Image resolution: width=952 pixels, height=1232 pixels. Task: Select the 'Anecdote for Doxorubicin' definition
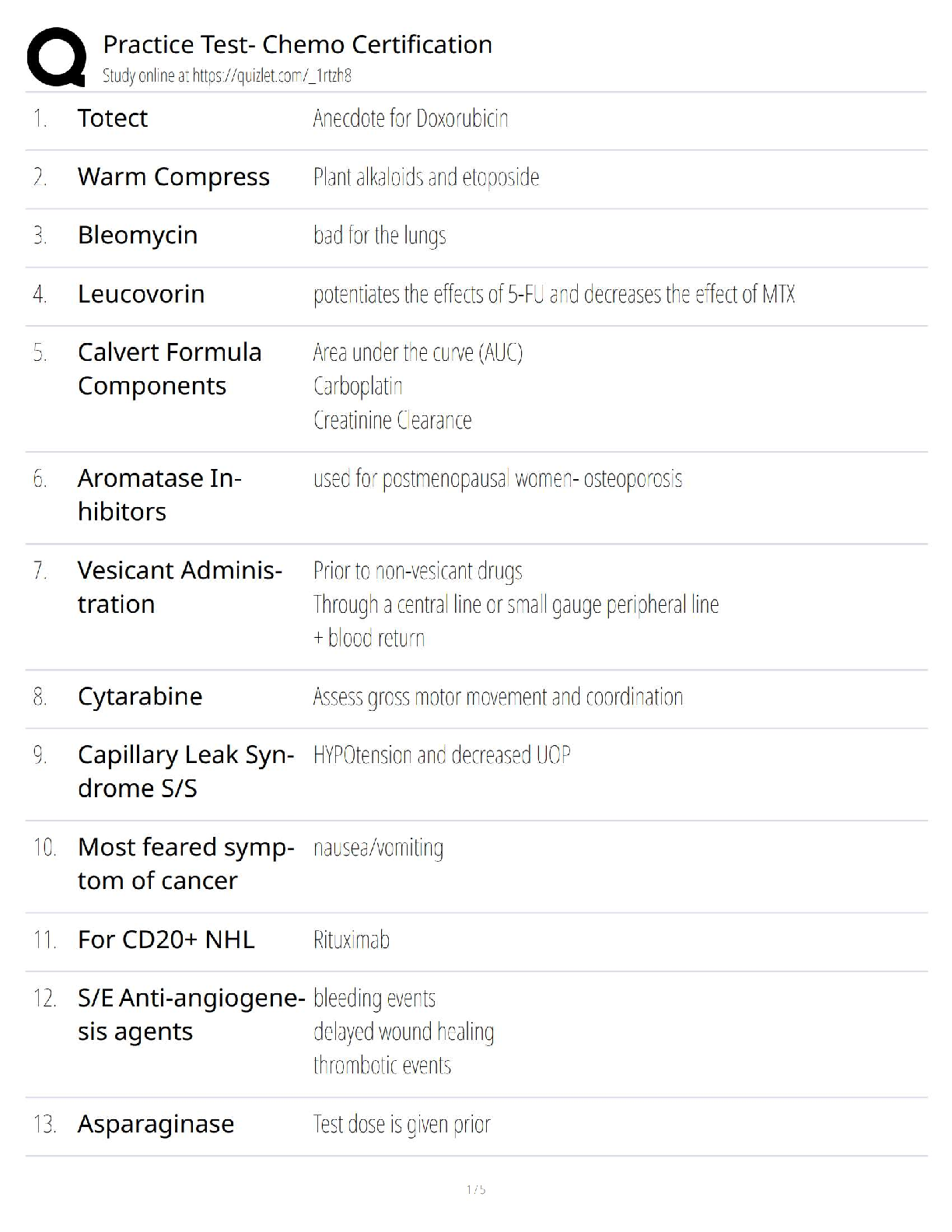[x=410, y=118]
